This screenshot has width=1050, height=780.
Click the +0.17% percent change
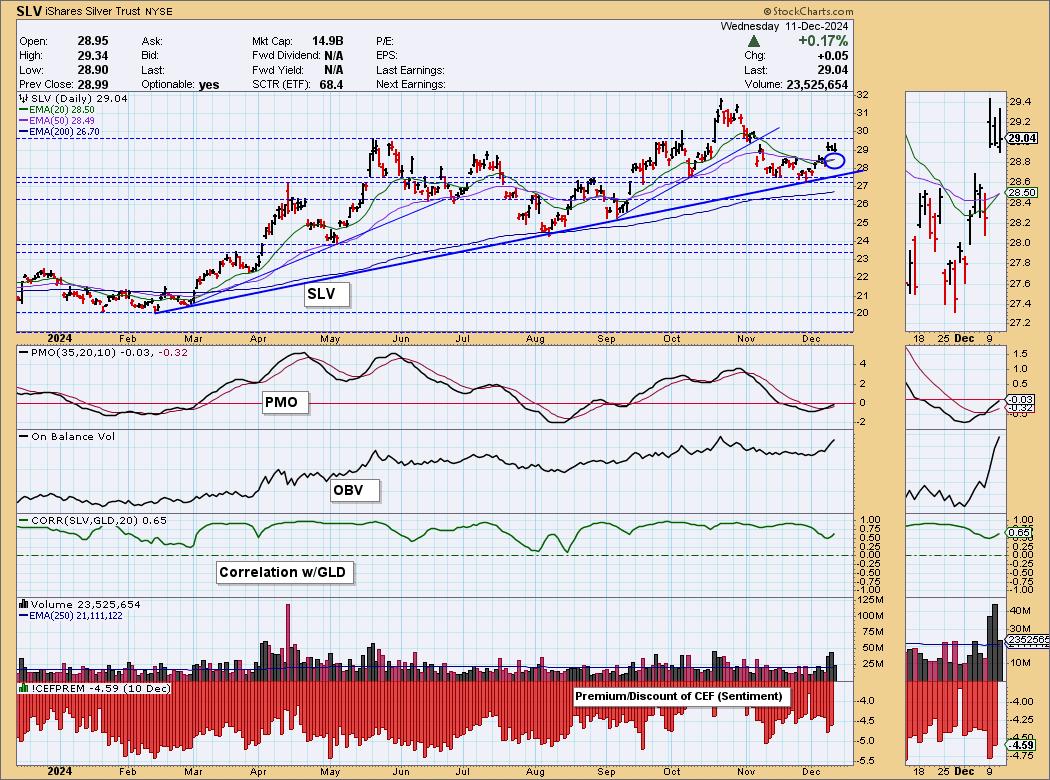[822, 41]
